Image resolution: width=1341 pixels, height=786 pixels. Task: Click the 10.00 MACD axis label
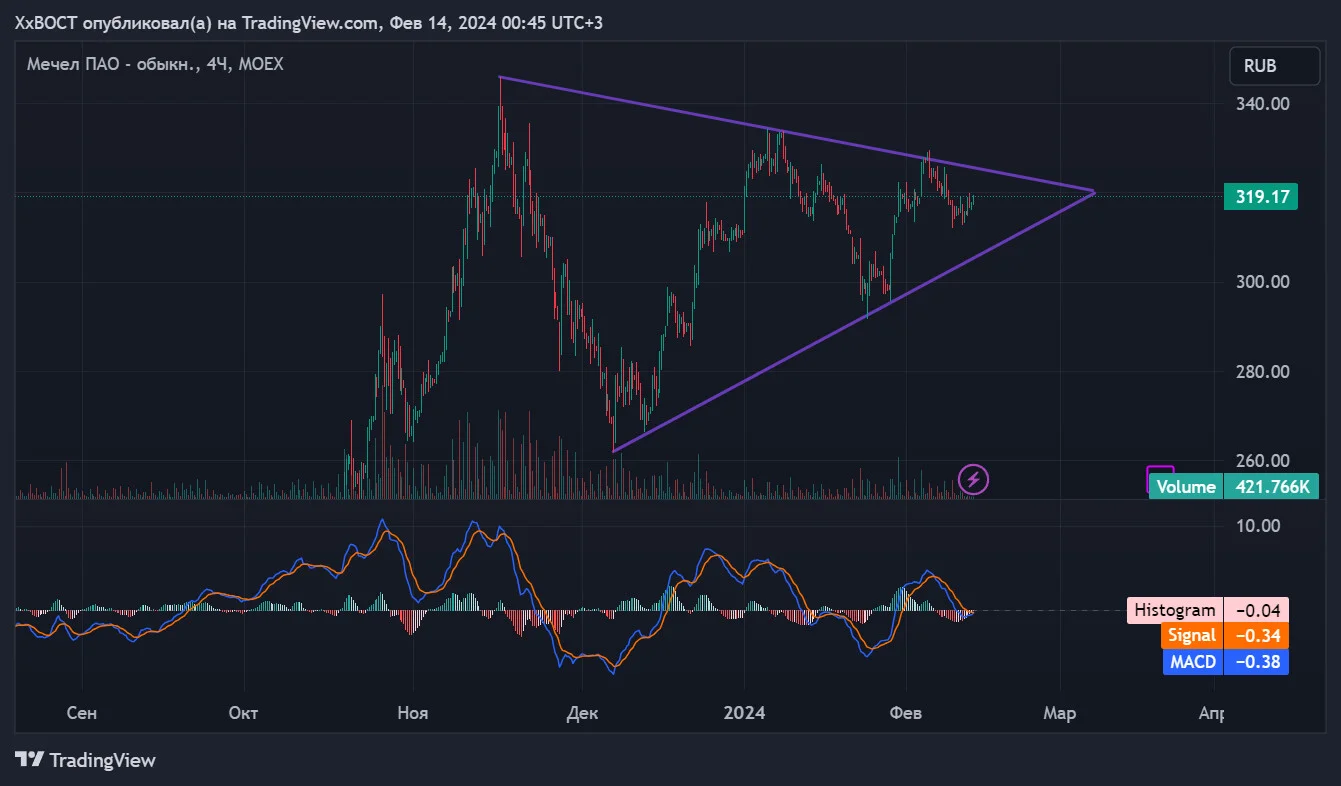coord(1258,525)
